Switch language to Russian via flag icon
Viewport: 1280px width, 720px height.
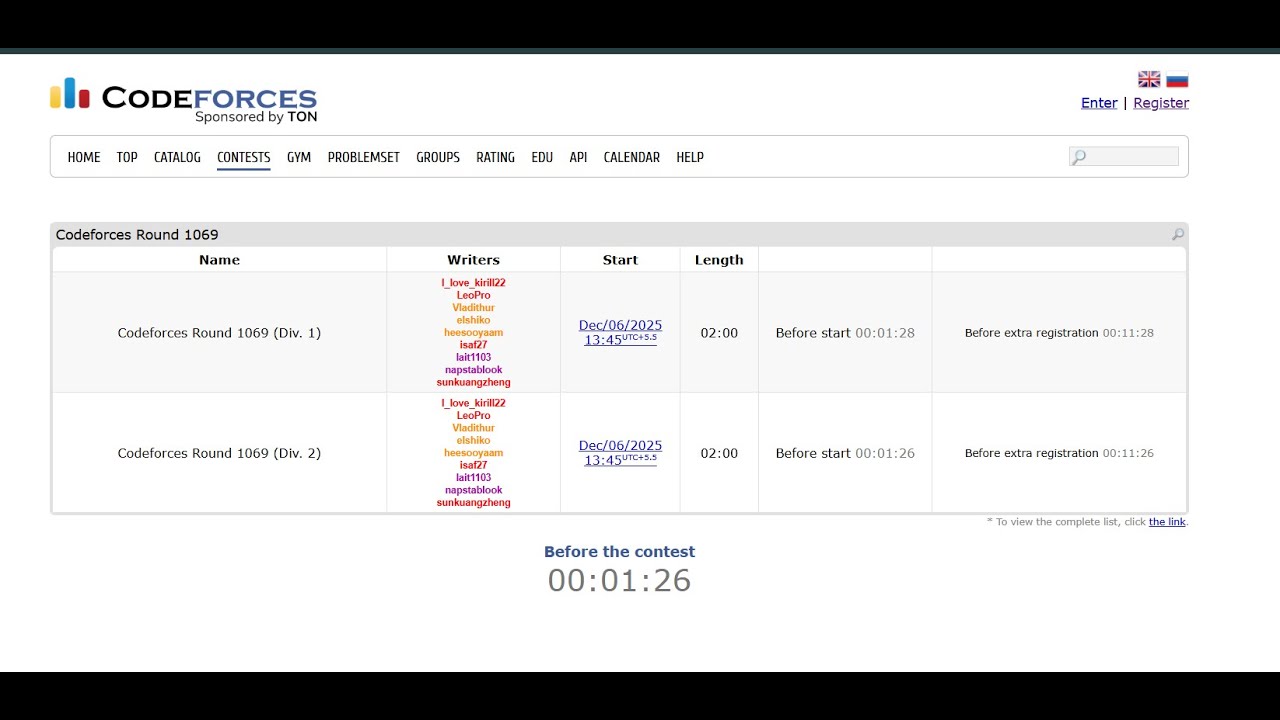[1177, 80]
